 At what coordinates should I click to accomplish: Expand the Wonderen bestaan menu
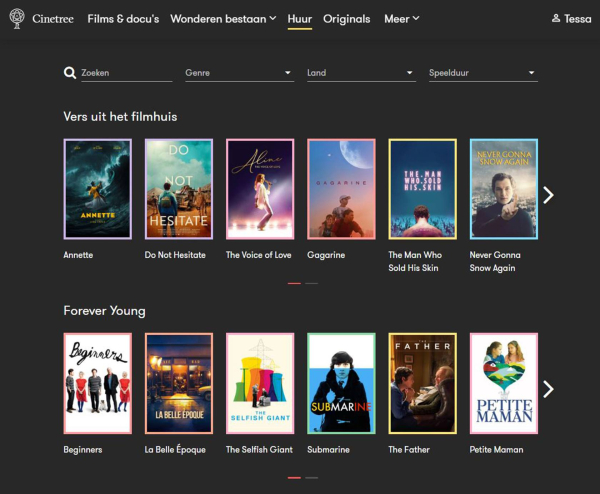(x=223, y=19)
